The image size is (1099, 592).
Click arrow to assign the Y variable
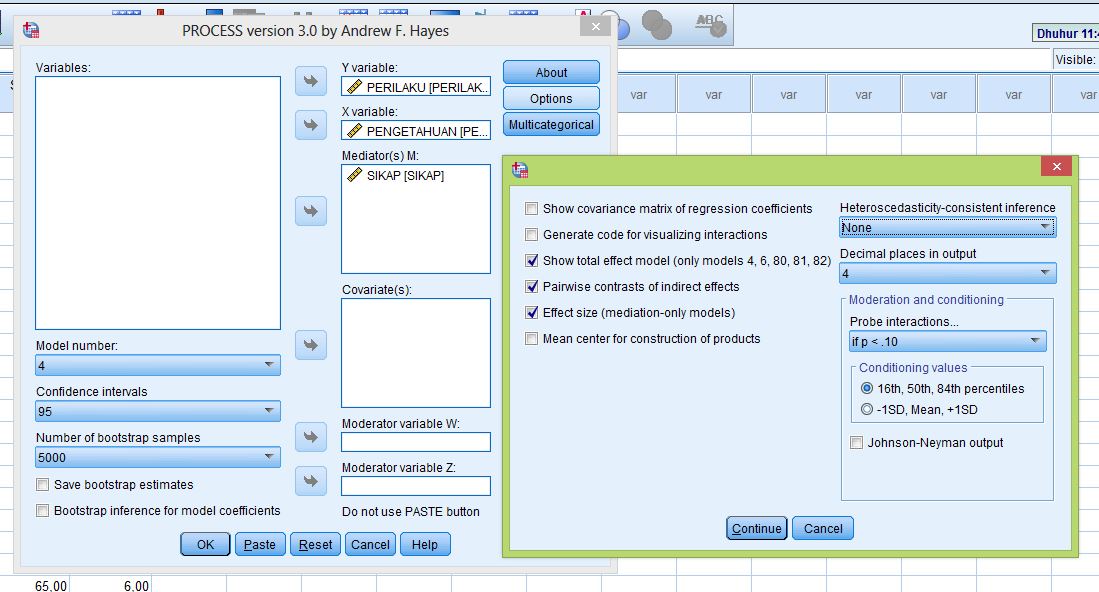(x=313, y=82)
